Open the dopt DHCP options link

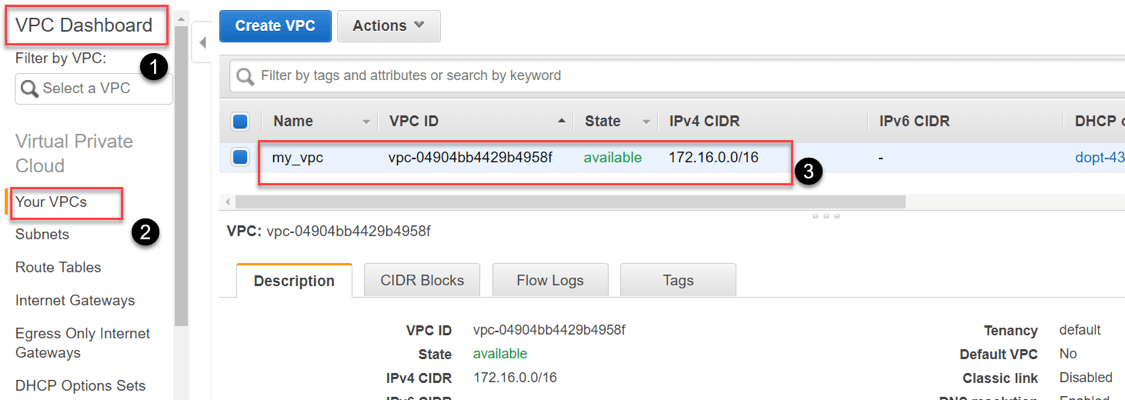(x=1099, y=157)
